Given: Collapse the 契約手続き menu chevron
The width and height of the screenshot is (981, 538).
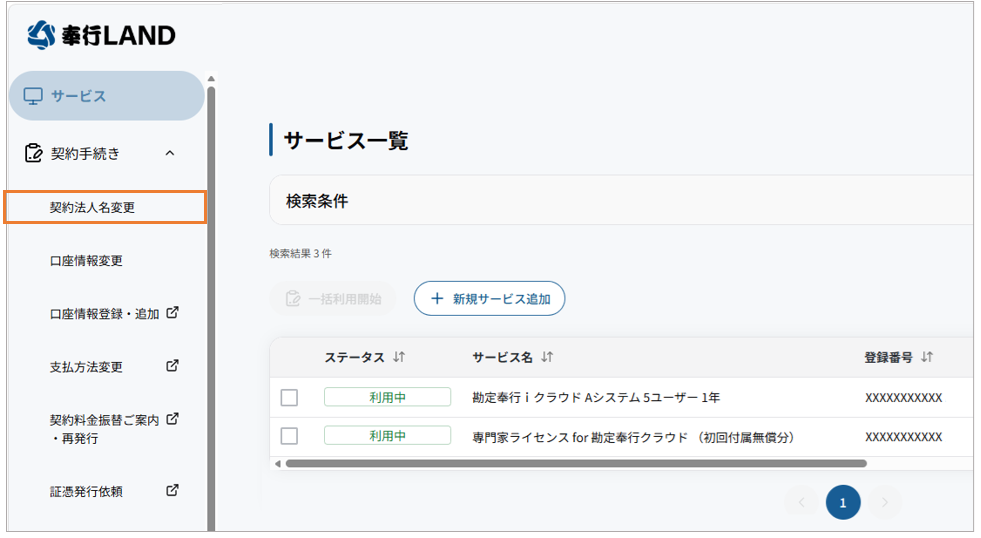Looking at the screenshot, I should [170, 153].
